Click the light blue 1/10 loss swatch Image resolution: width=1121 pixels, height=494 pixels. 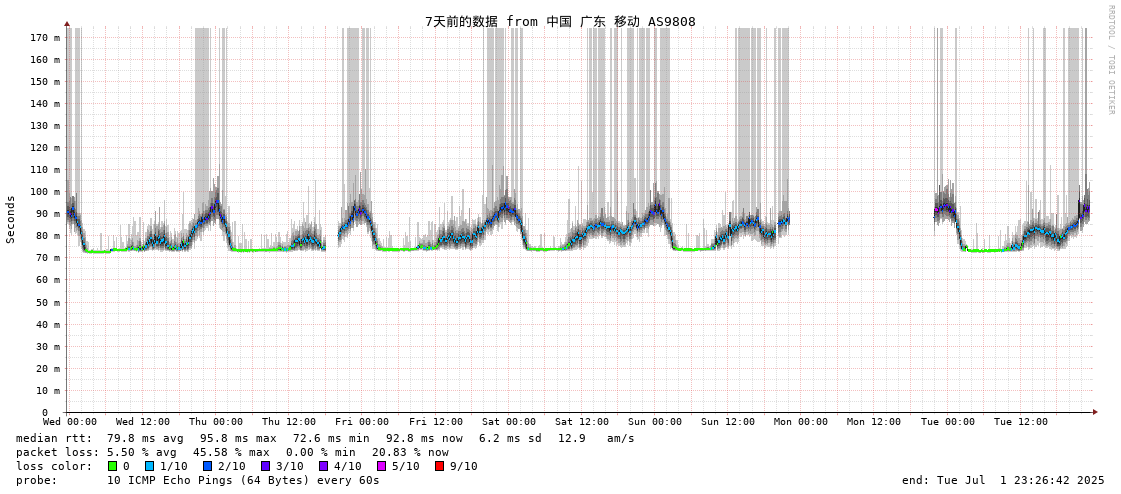tap(149, 466)
